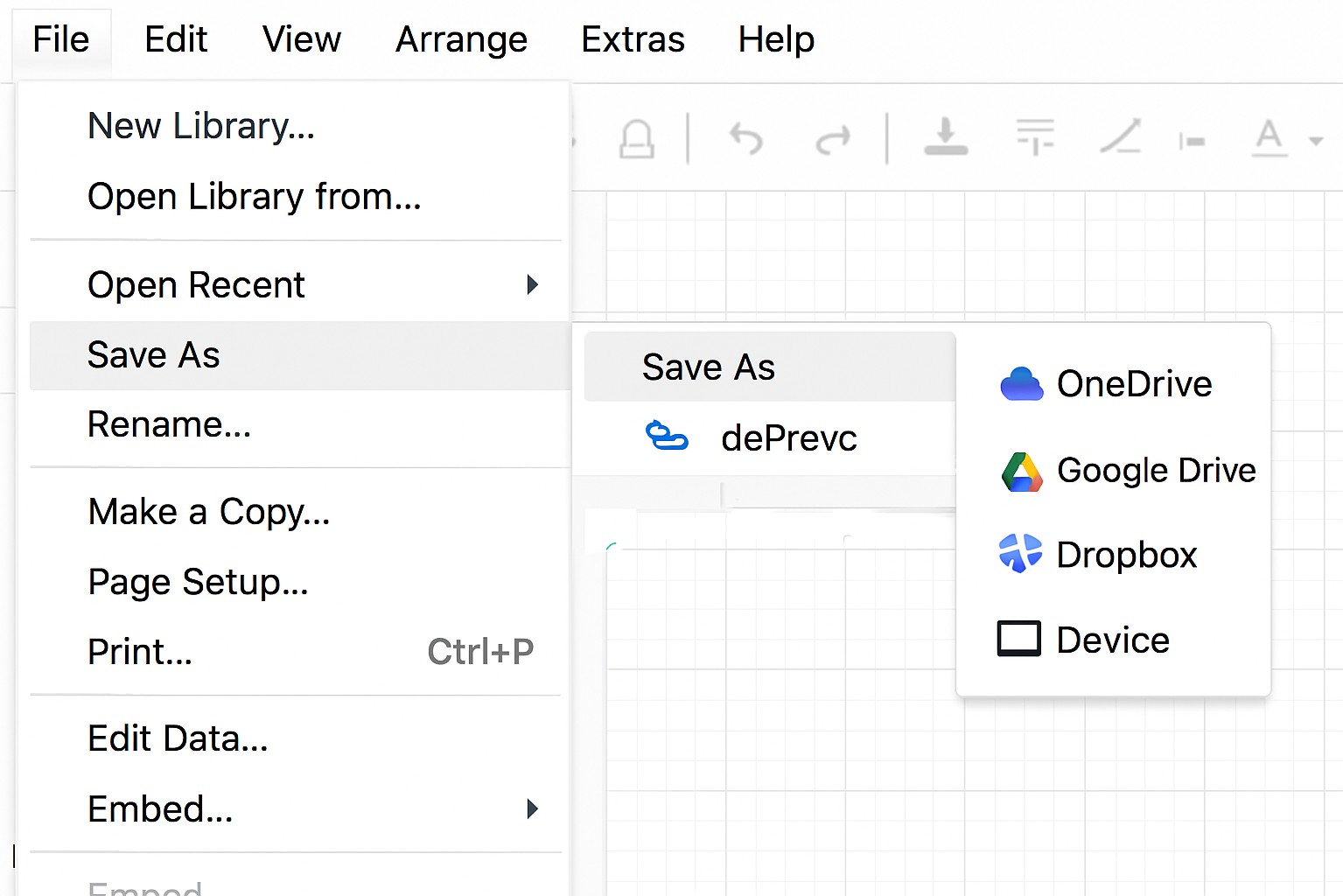Click the lock icon in toolbar

636,139
